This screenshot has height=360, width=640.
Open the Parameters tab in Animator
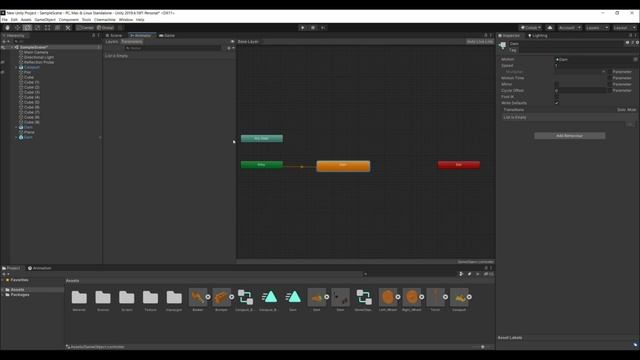pyautogui.click(x=132, y=42)
